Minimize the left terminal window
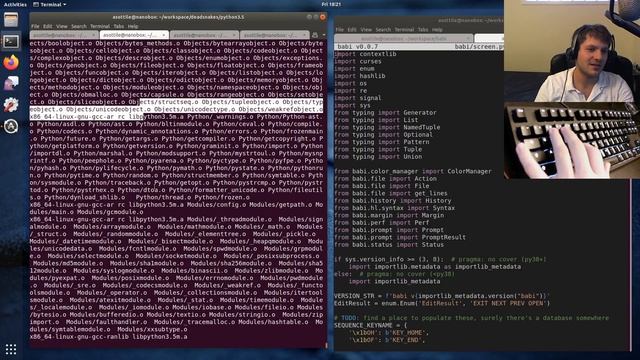This screenshot has width=640, height=360. point(309,17)
